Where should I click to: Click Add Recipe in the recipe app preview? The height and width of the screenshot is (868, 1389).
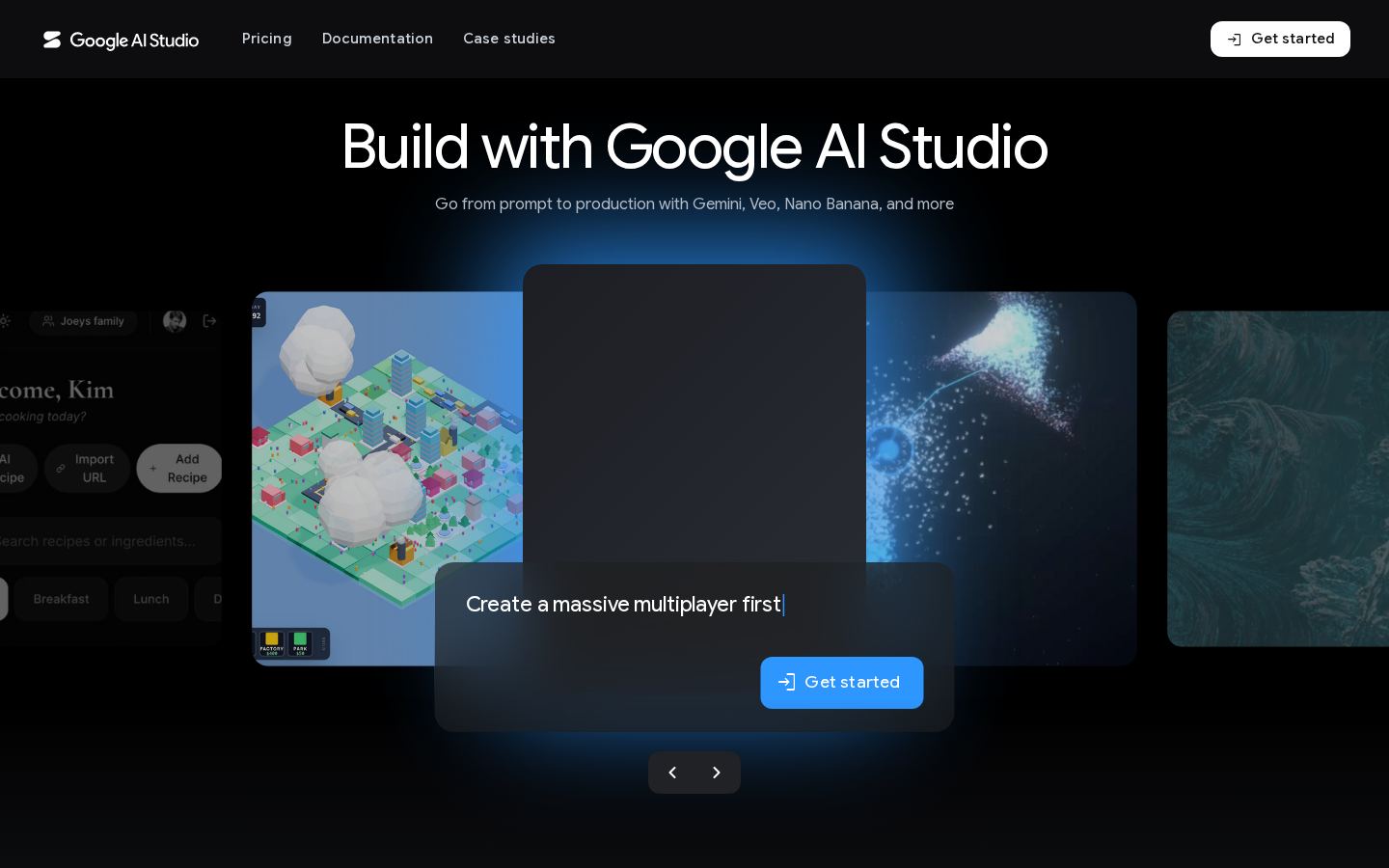[x=179, y=469]
